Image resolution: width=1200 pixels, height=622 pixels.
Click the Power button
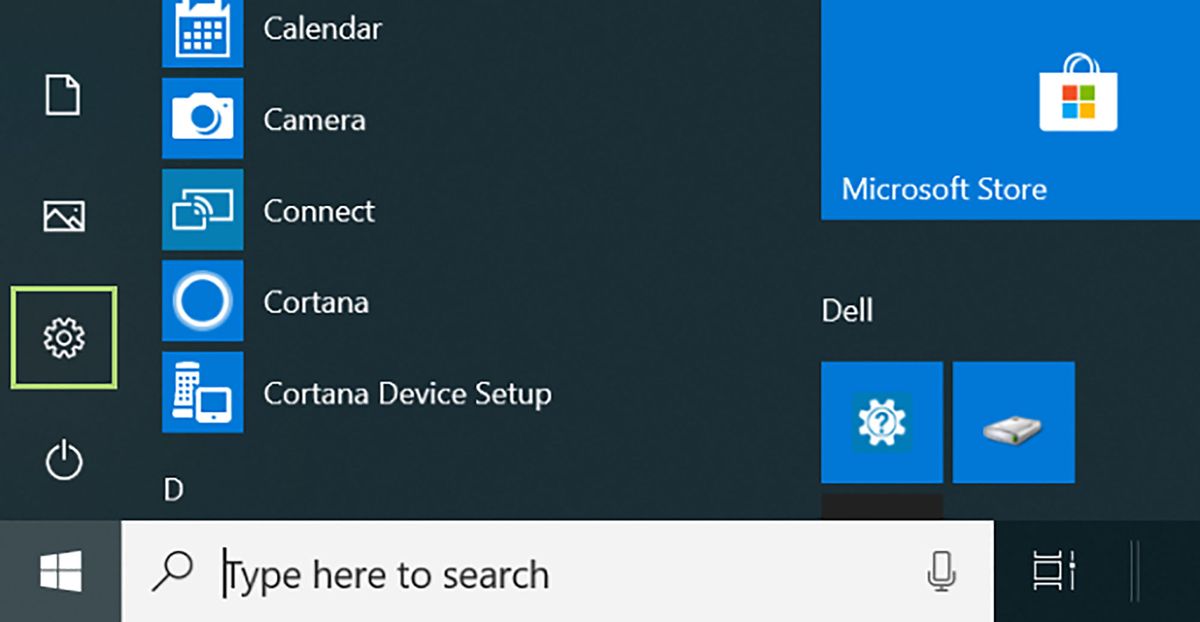click(63, 461)
